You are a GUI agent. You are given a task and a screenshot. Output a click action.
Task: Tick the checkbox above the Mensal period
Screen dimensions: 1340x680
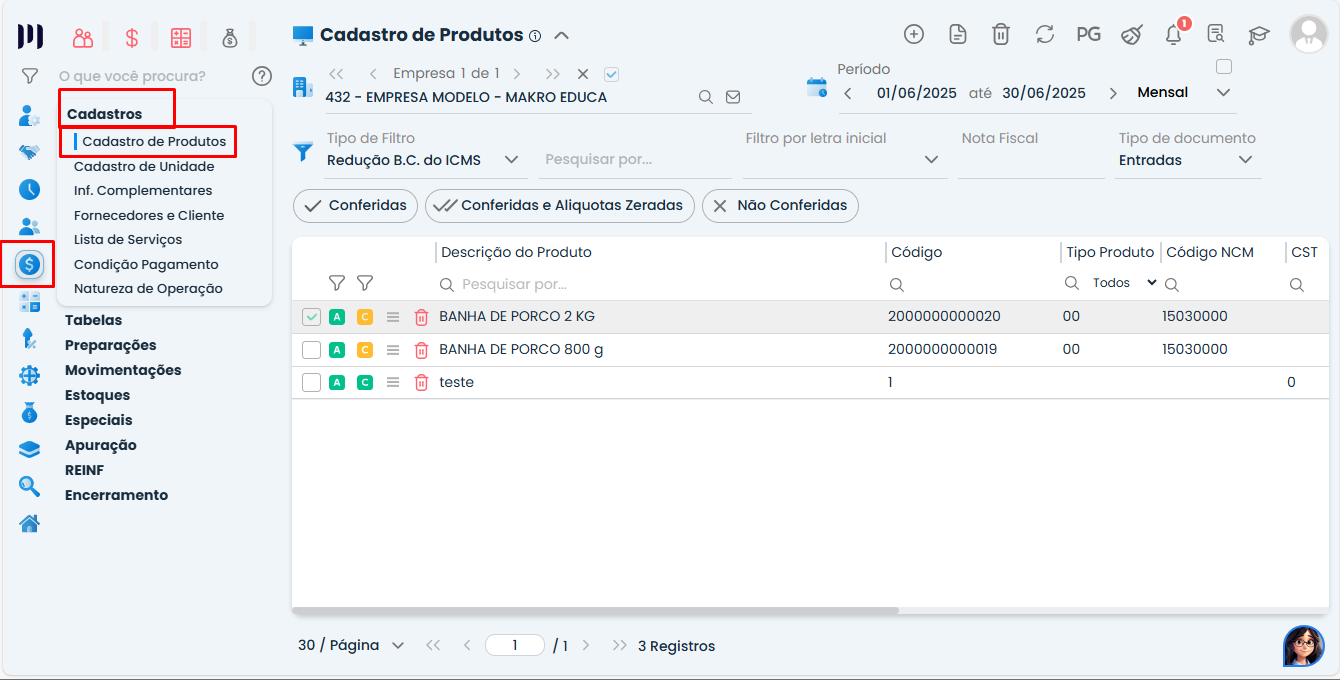tap(1224, 67)
